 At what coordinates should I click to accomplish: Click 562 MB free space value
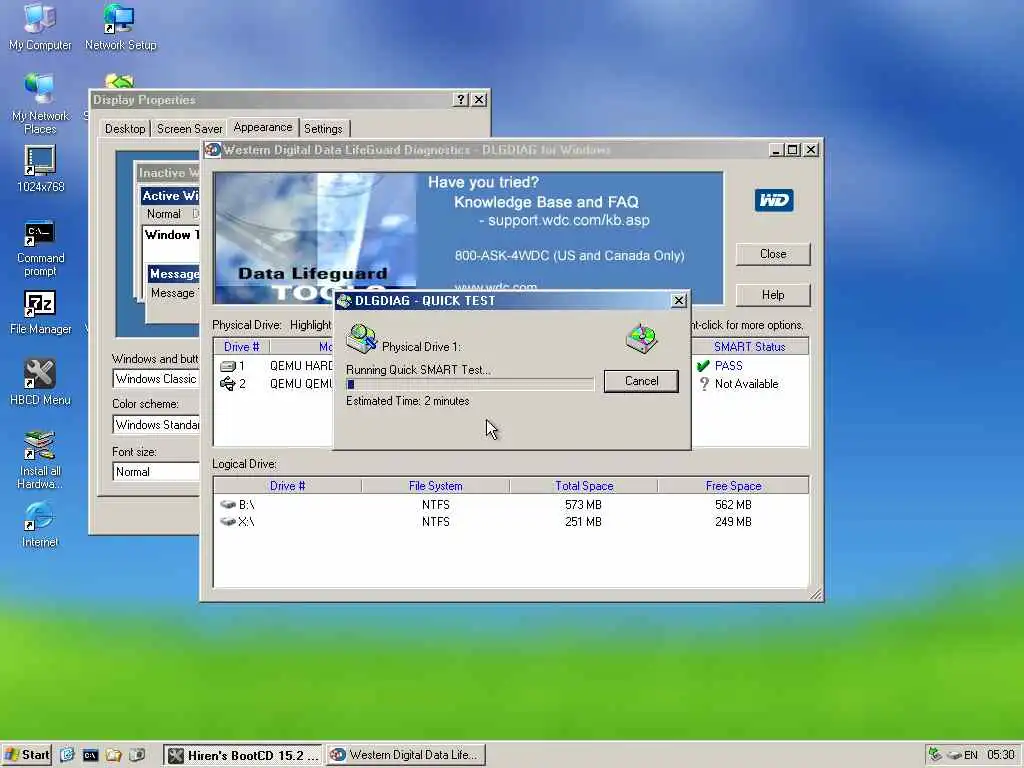[x=733, y=505]
